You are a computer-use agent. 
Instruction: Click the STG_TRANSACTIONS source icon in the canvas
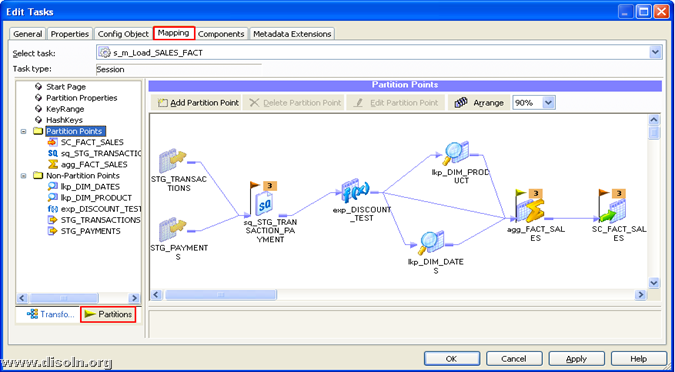point(172,161)
